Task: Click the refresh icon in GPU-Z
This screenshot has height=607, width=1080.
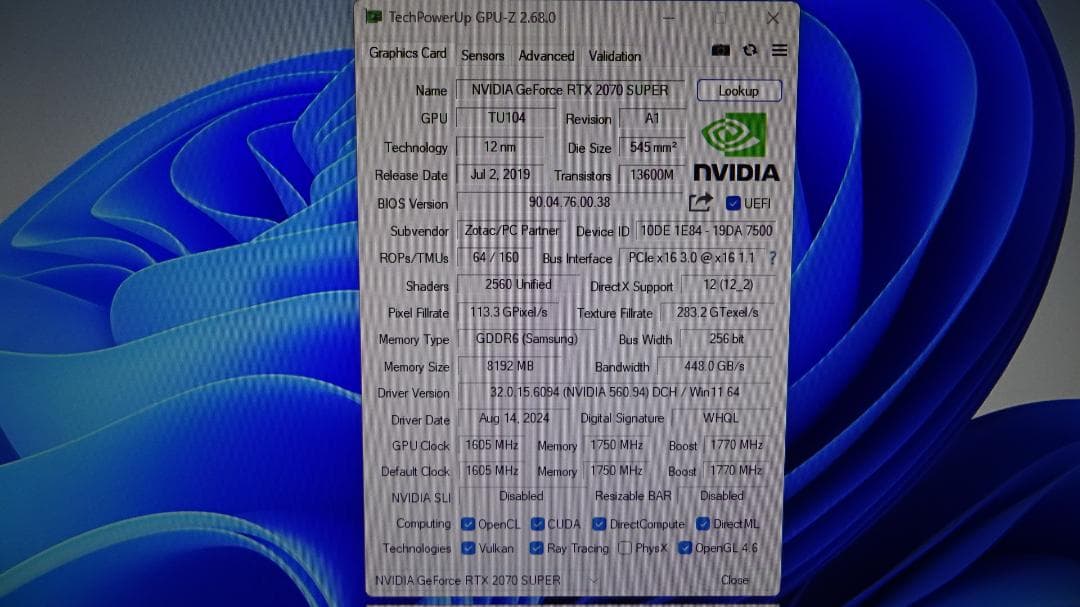Action: pos(750,50)
